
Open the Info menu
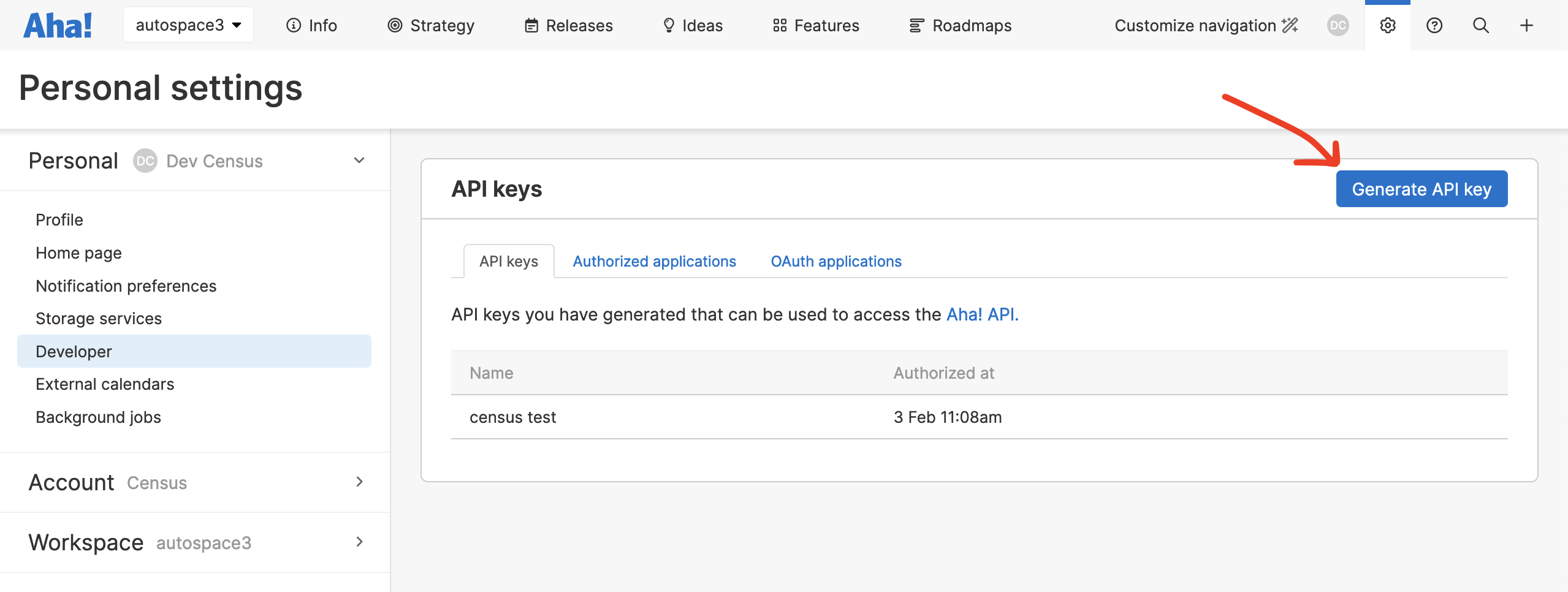(311, 26)
